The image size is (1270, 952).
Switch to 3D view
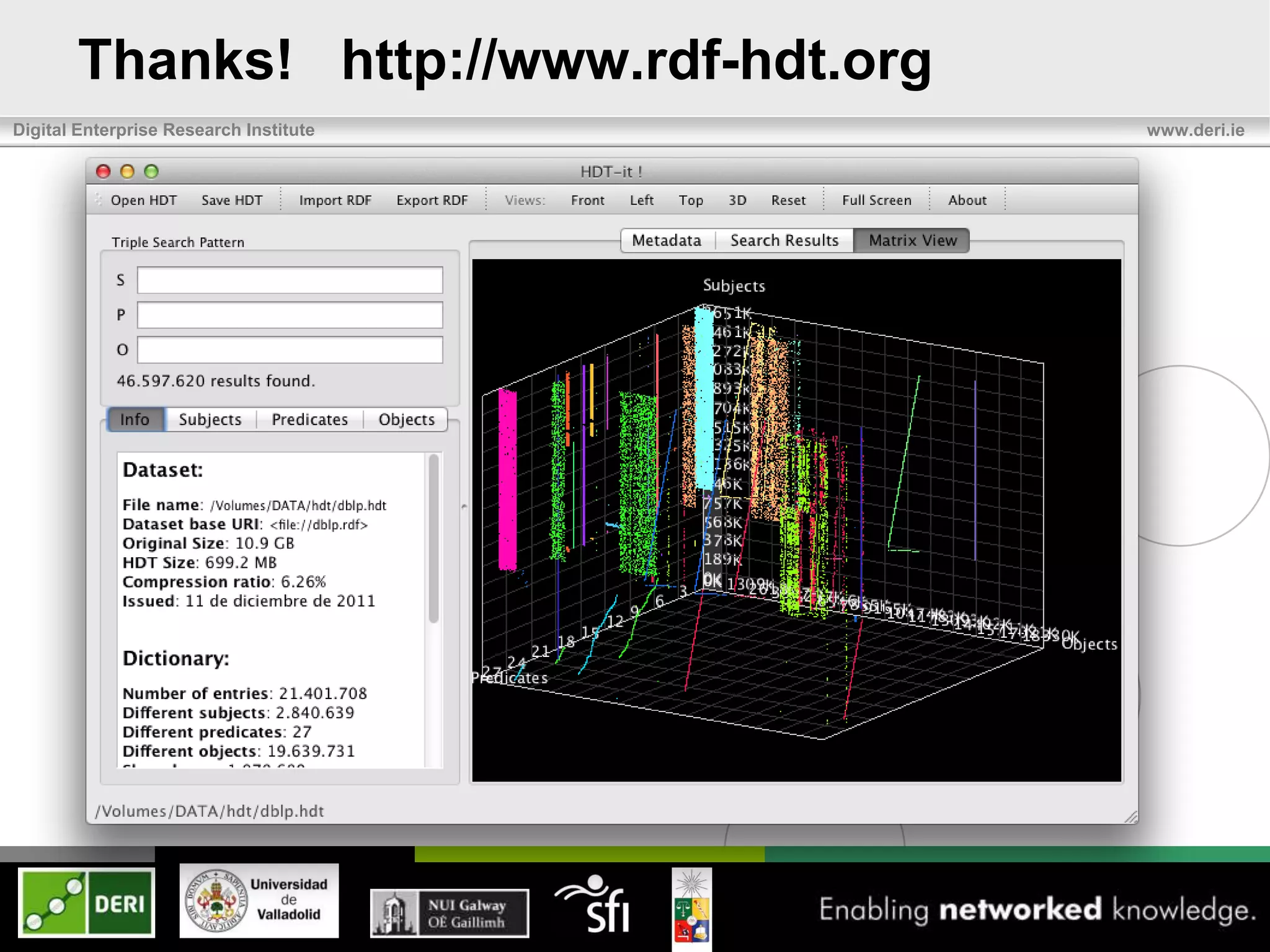click(x=737, y=200)
